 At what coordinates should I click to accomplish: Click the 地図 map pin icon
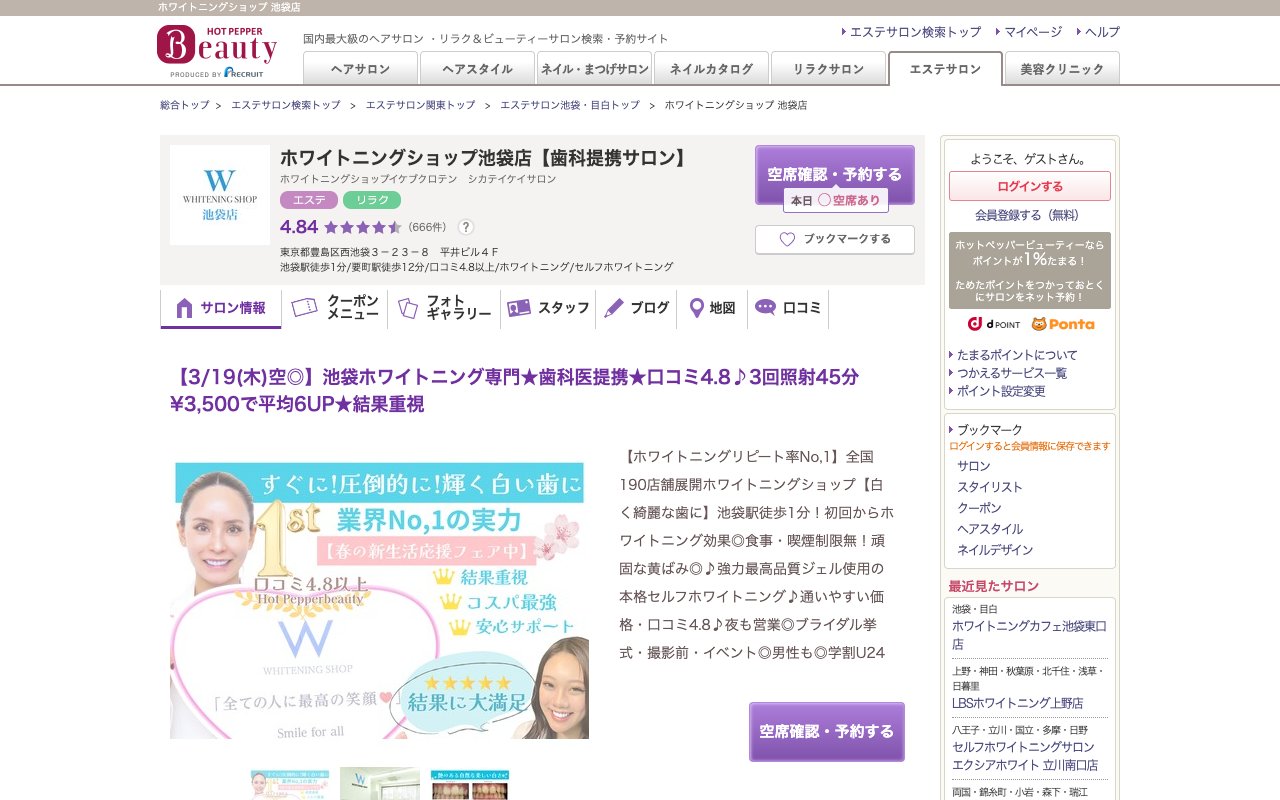[695, 308]
